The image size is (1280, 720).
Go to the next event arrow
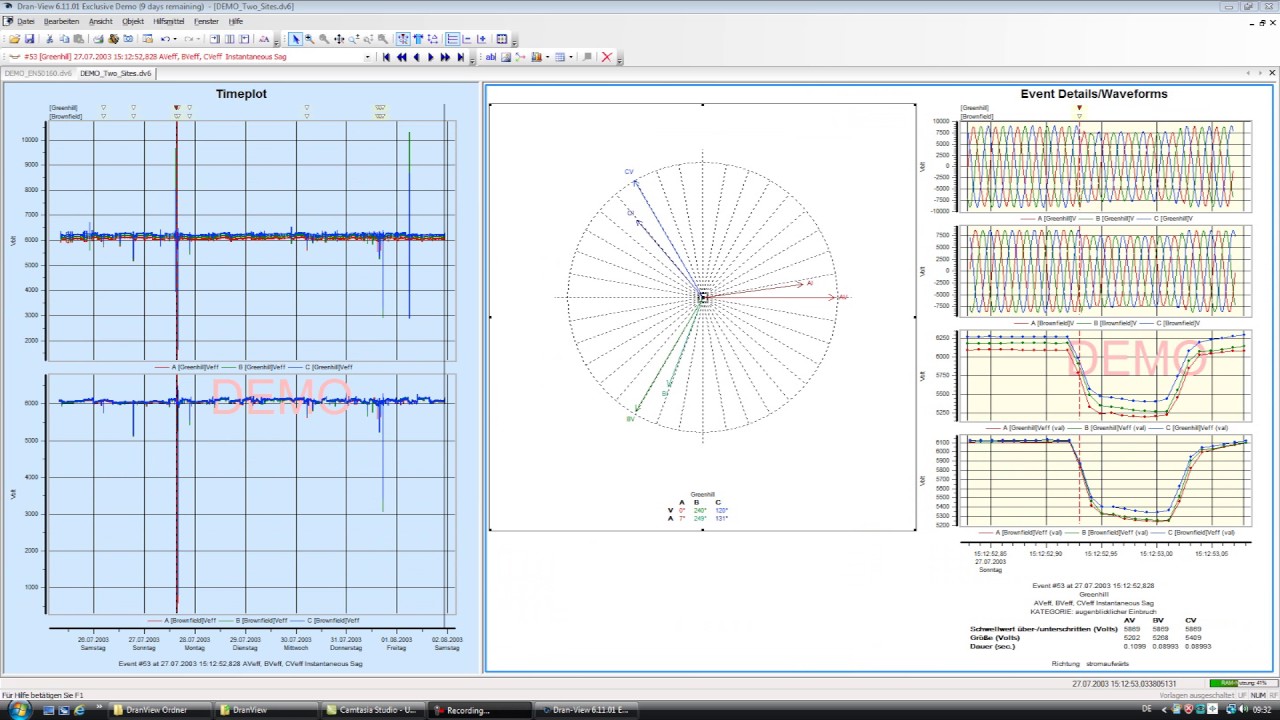point(431,57)
